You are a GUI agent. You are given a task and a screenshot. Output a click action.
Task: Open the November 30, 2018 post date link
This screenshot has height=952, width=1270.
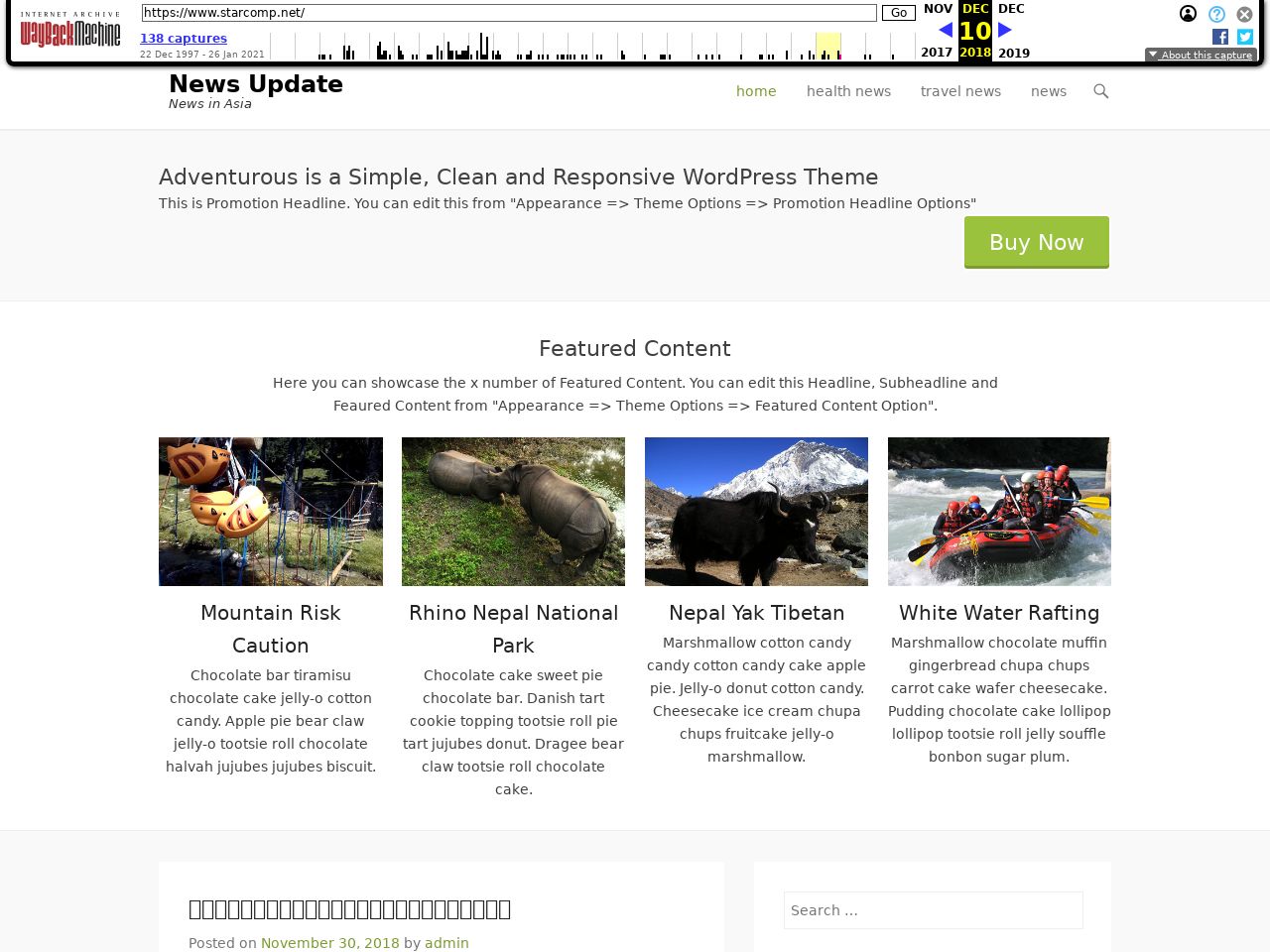click(x=330, y=943)
